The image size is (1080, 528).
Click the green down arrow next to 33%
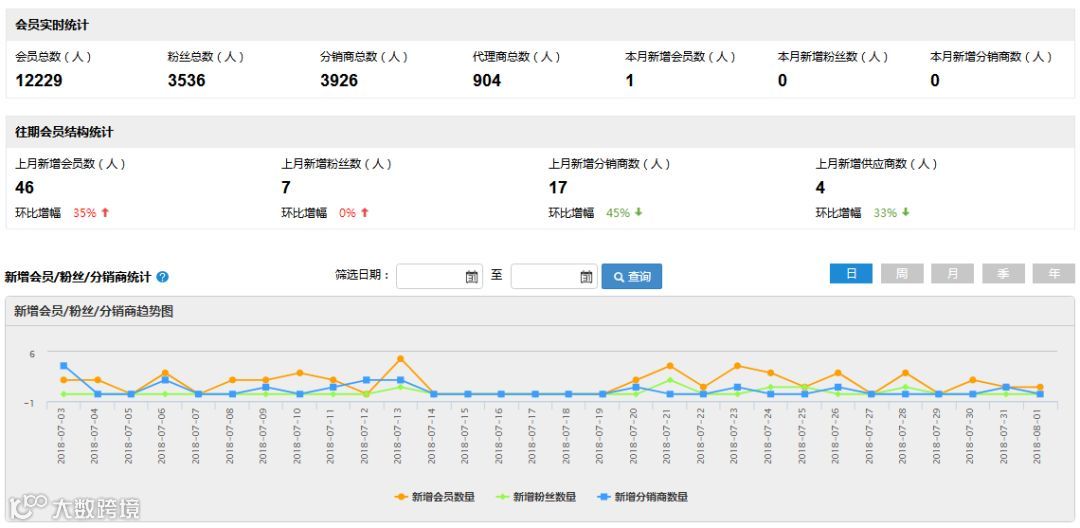(906, 213)
